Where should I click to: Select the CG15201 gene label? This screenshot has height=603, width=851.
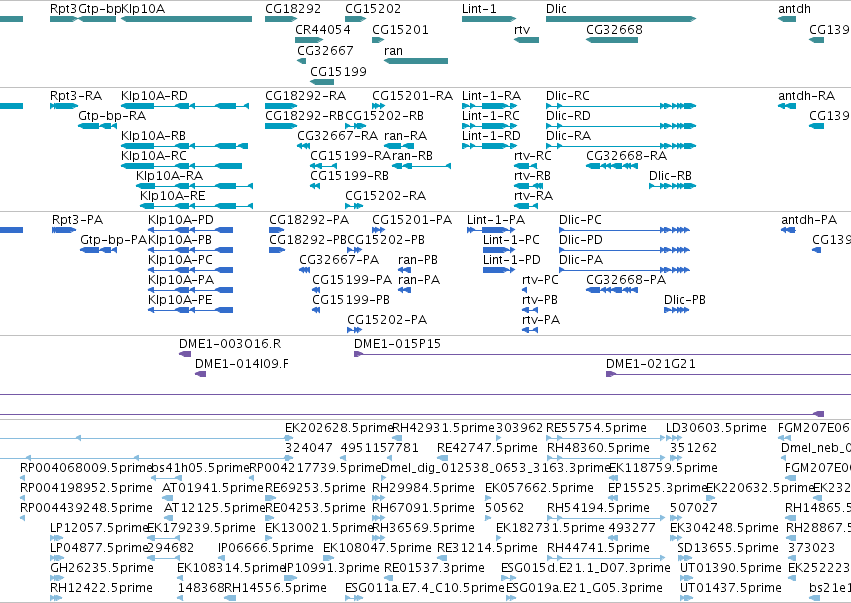pyautogui.click(x=400, y=29)
